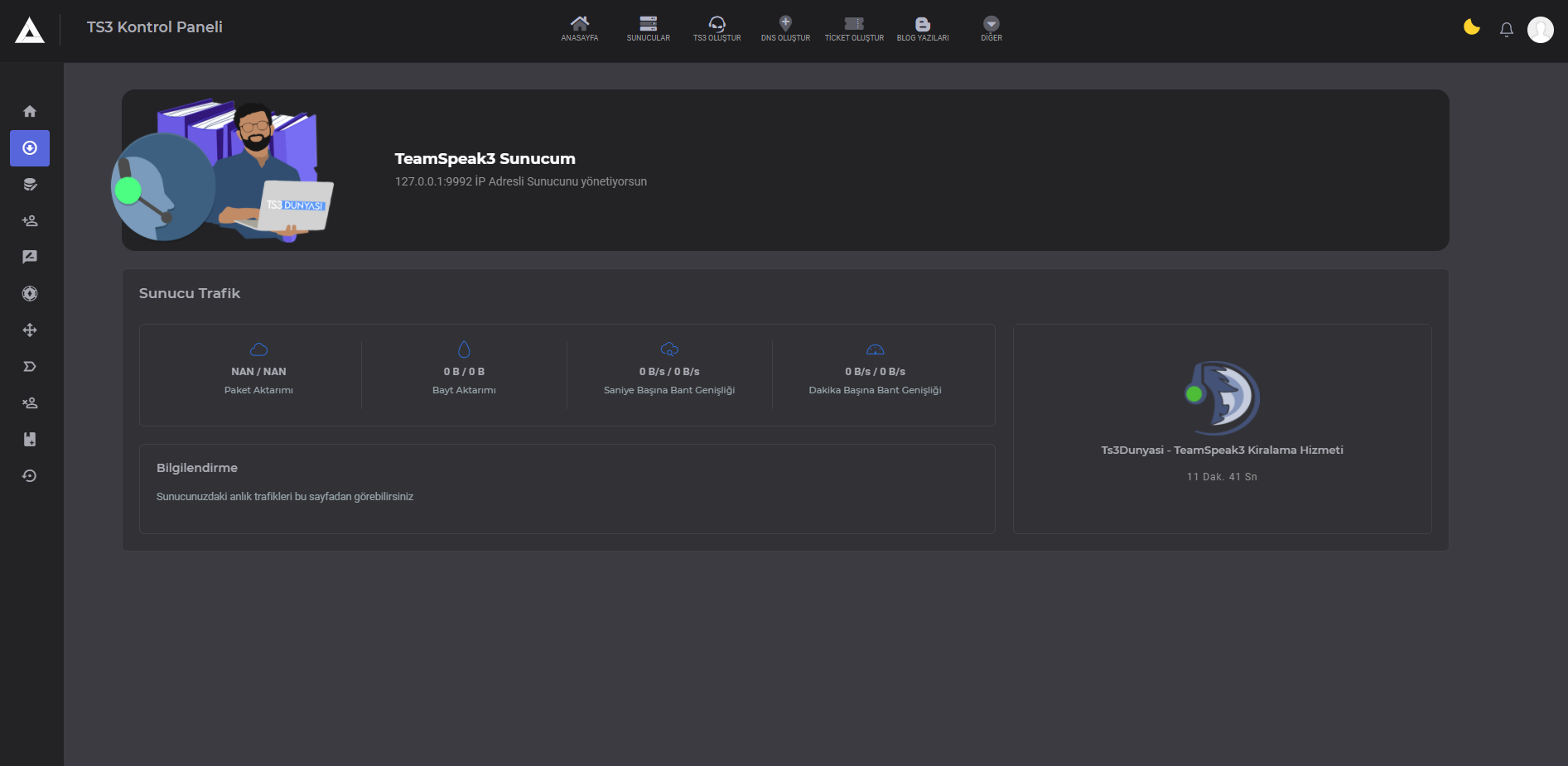1568x766 pixels.
Task: Open the notifications bell
Action: [1506, 30]
